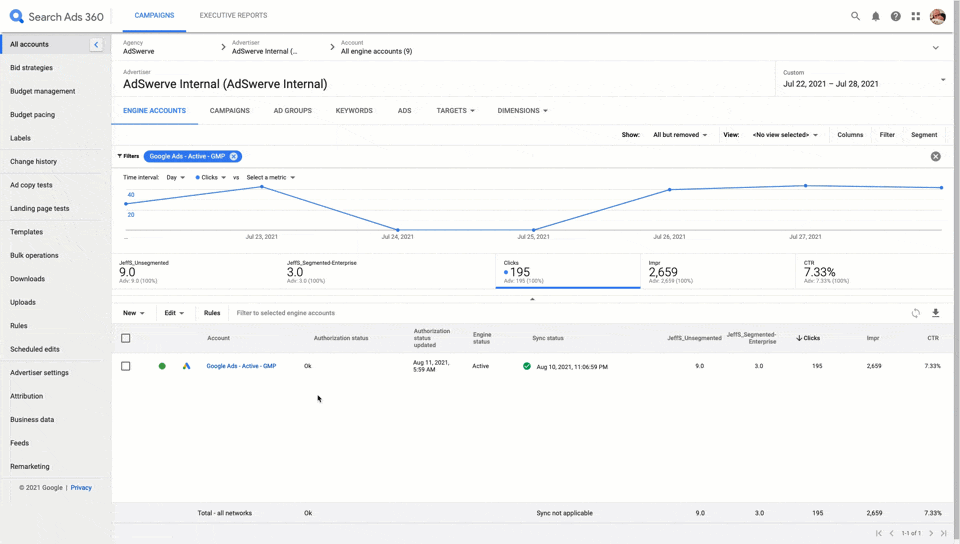Open the user profile avatar
This screenshot has height=544, width=960.
pyautogui.click(x=937, y=17)
